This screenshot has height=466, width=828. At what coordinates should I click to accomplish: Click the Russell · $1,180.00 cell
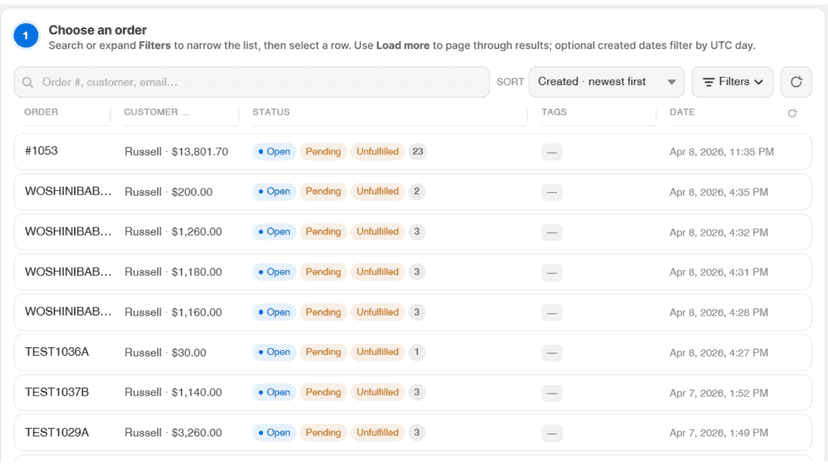173,272
